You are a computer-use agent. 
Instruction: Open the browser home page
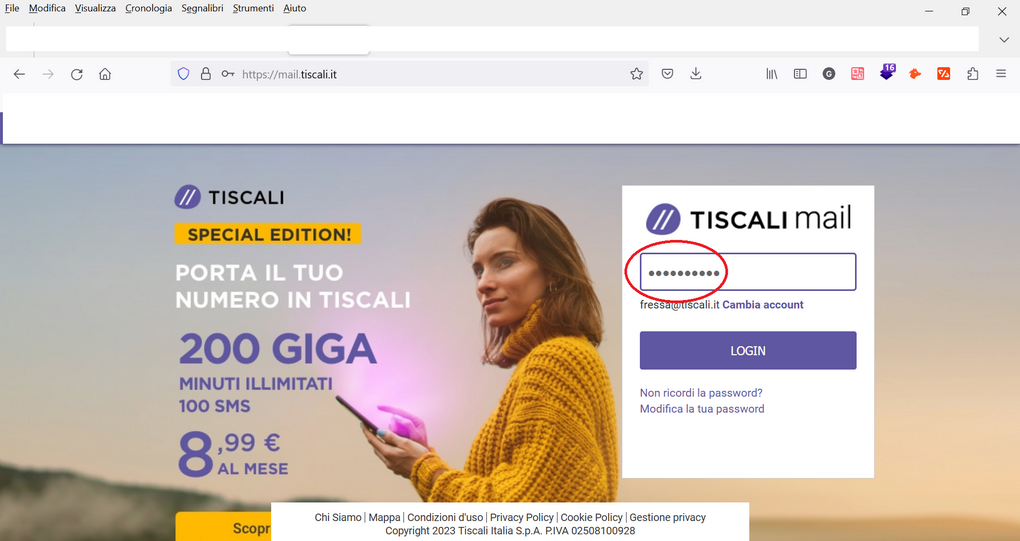tap(105, 74)
